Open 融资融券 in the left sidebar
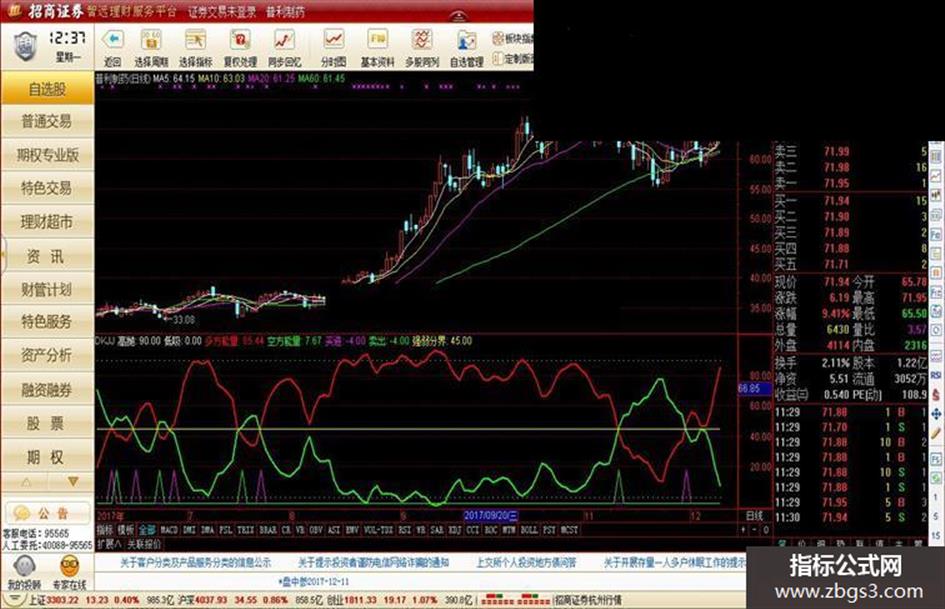 (47, 390)
